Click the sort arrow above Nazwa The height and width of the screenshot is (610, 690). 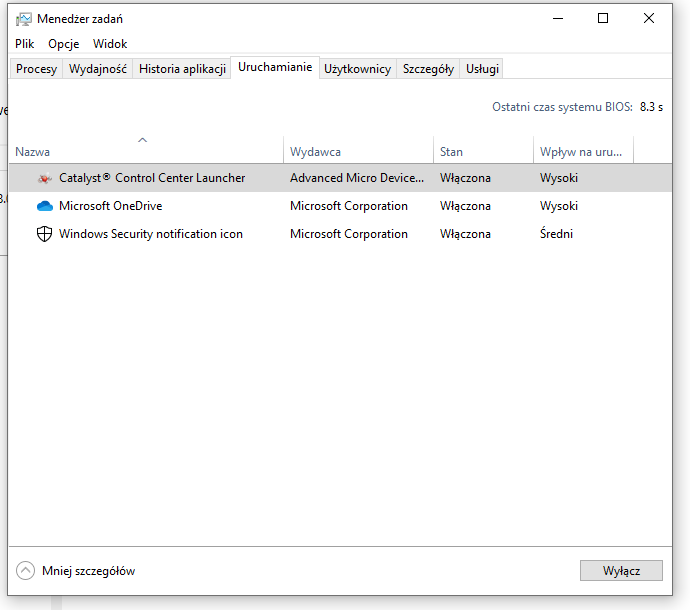(142, 140)
